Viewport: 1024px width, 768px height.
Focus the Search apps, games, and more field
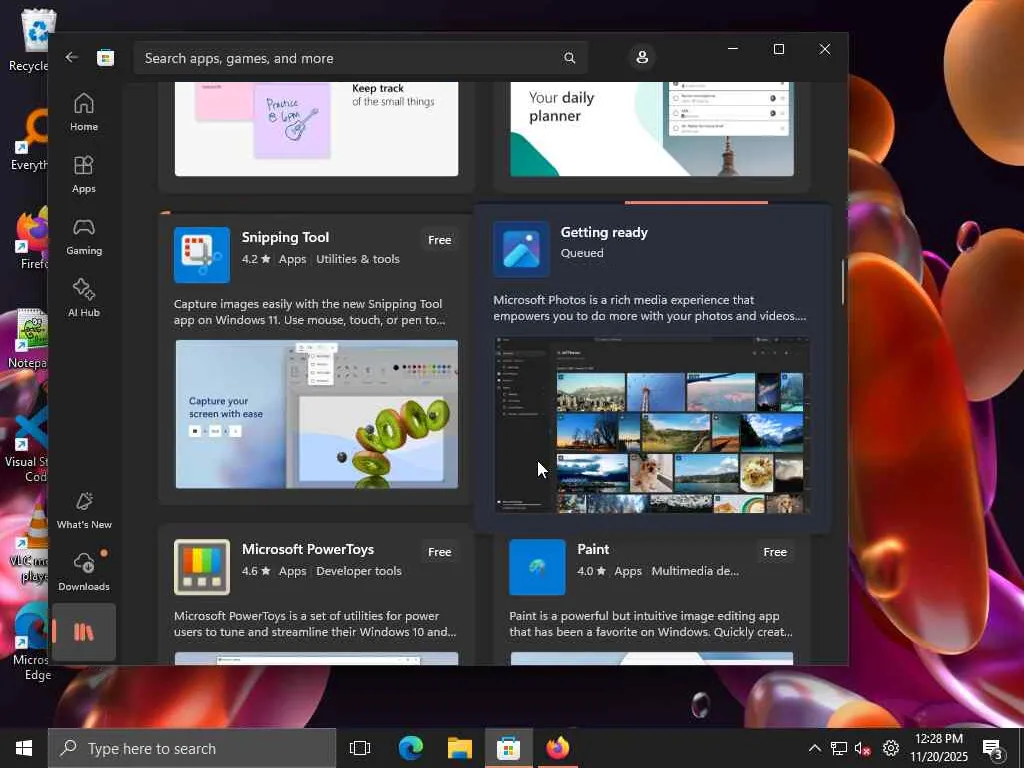(360, 58)
